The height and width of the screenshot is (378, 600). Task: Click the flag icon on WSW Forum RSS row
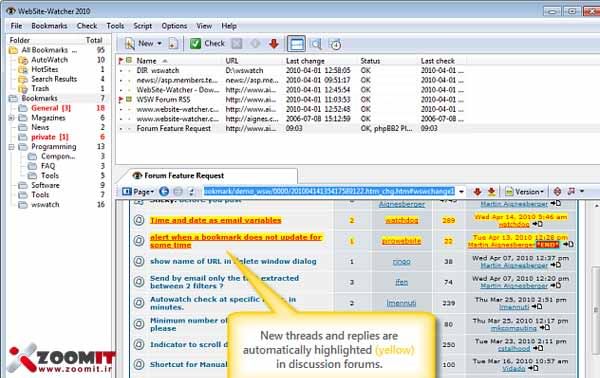point(121,99)
